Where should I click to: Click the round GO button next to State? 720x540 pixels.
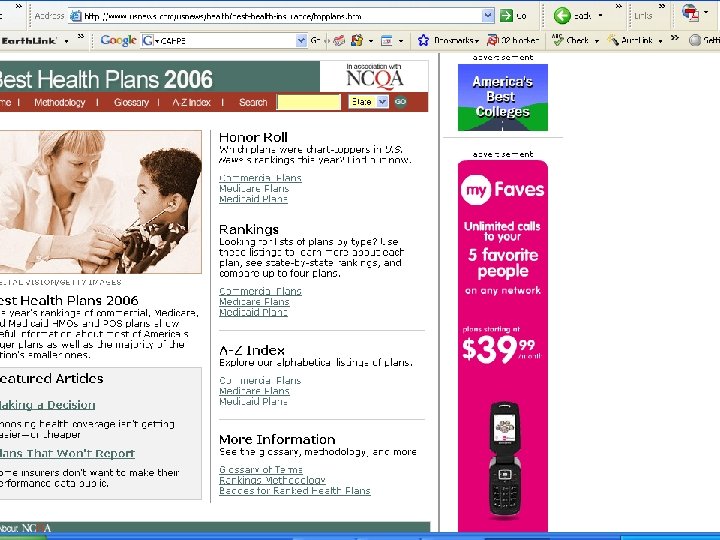[x=400, y=102]
